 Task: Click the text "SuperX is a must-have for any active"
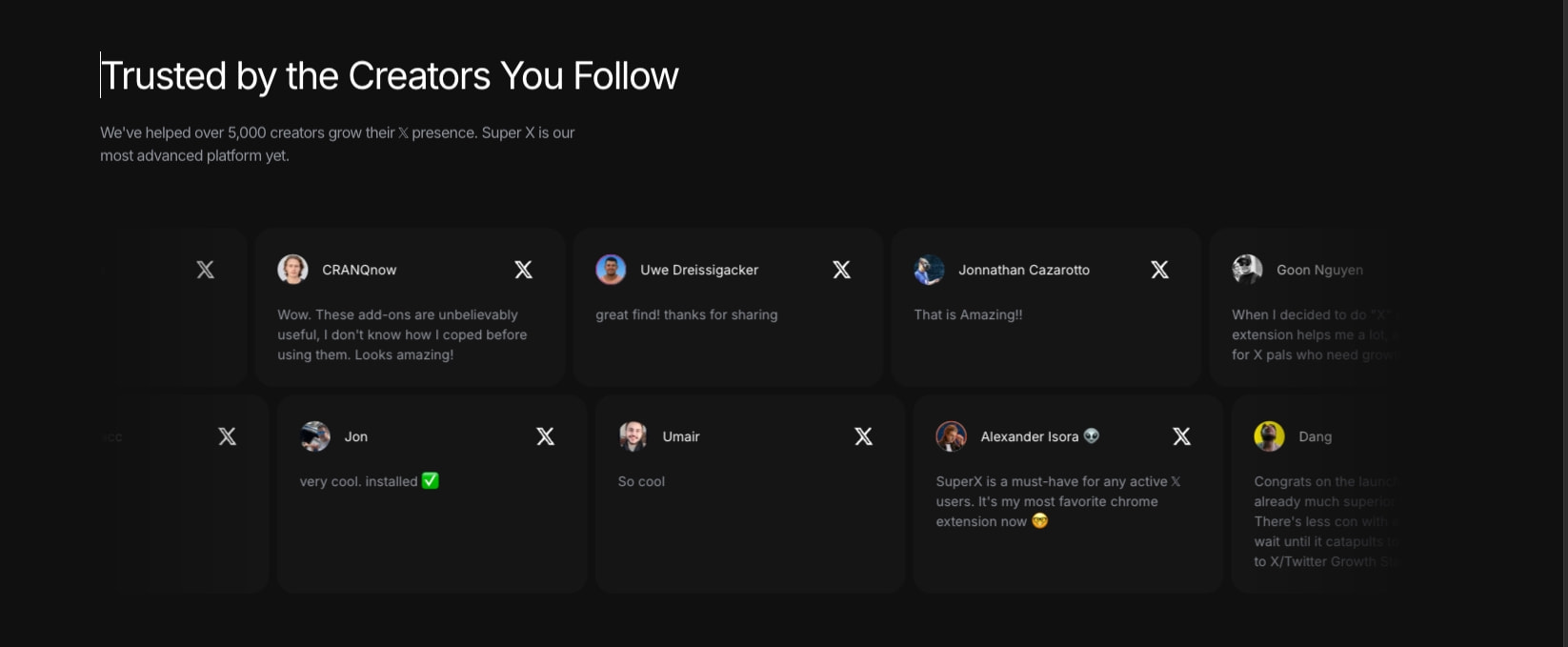[x=1052, y=482]
